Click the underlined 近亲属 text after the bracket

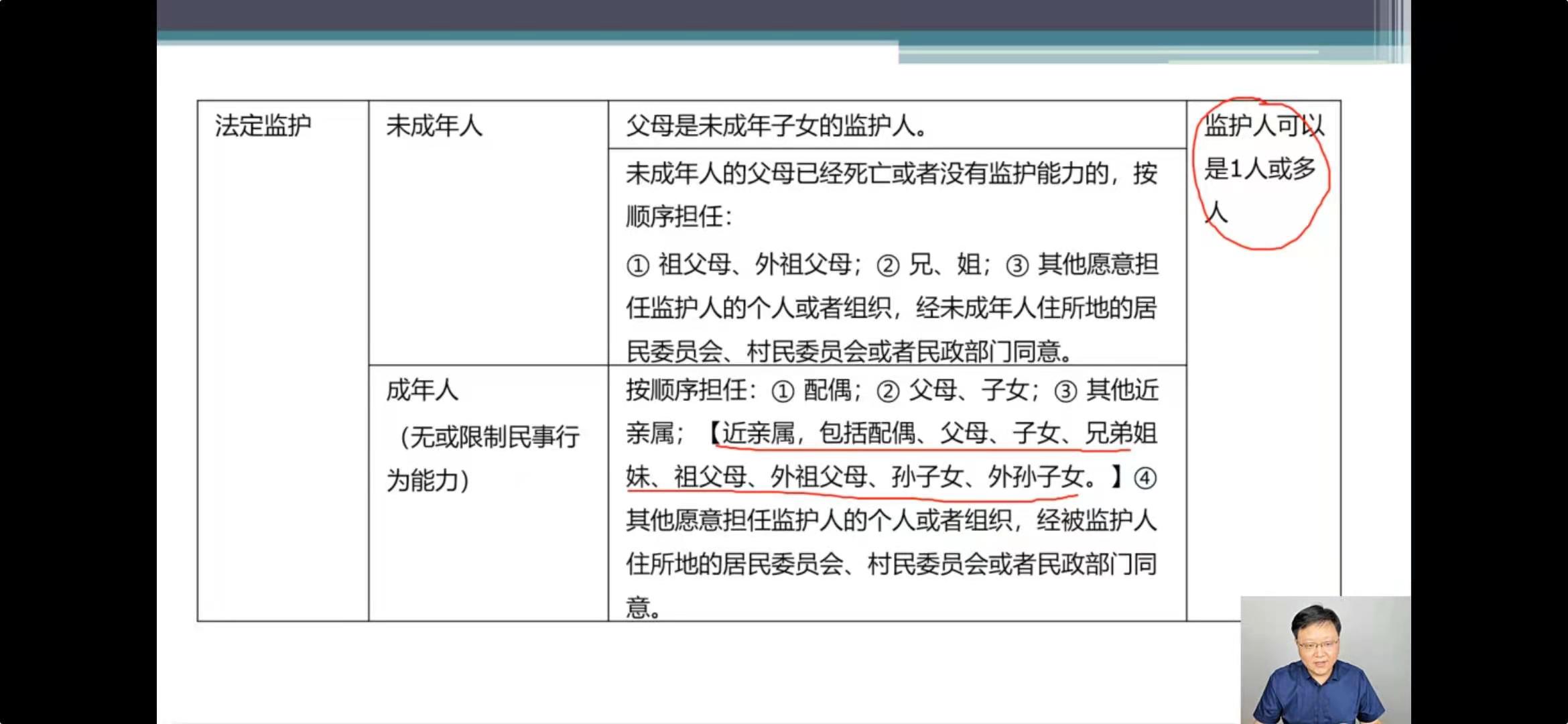(757, 434)
